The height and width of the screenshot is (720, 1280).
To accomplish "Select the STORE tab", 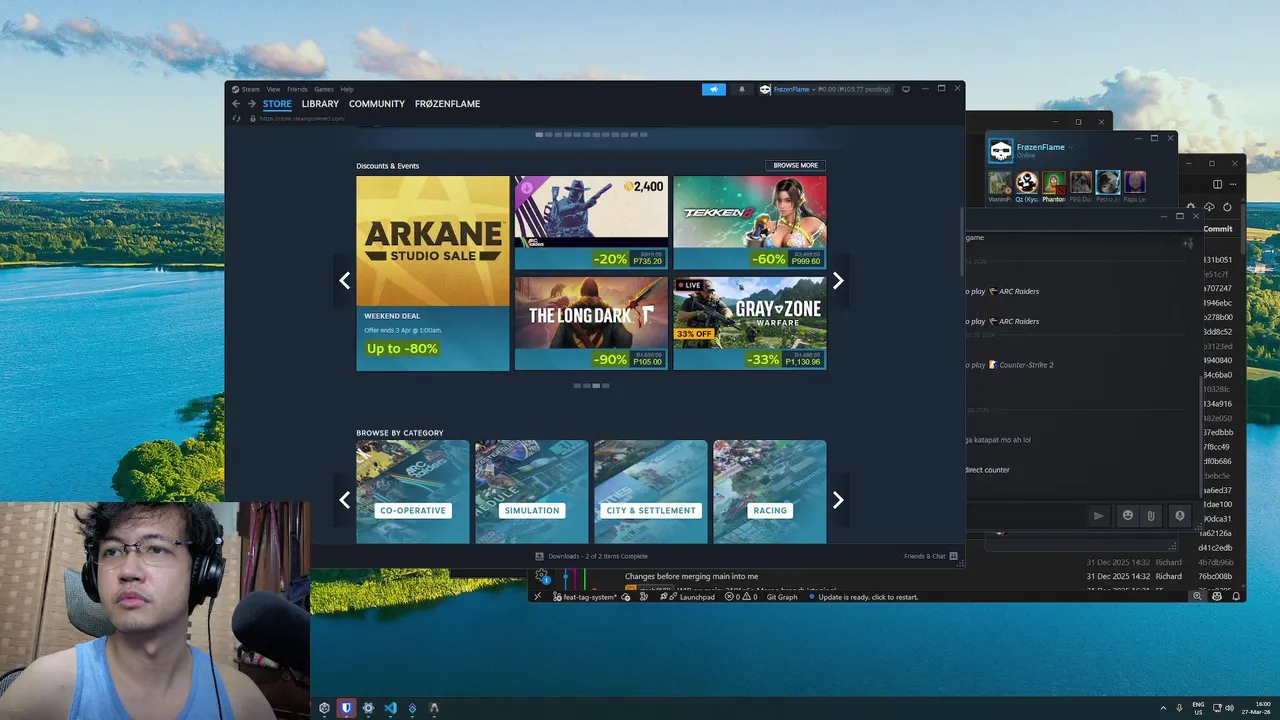I will [x=277, y=104].
